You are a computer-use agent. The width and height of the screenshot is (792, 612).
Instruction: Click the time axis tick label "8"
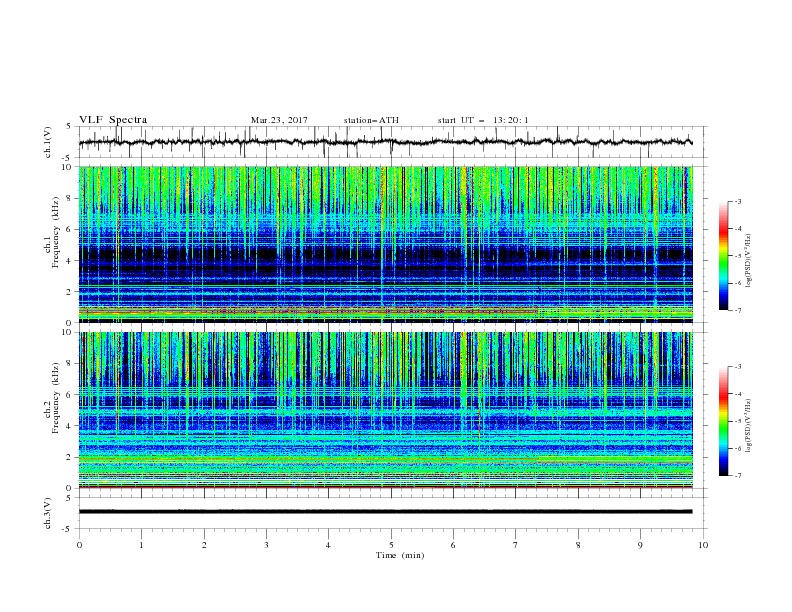578,545
